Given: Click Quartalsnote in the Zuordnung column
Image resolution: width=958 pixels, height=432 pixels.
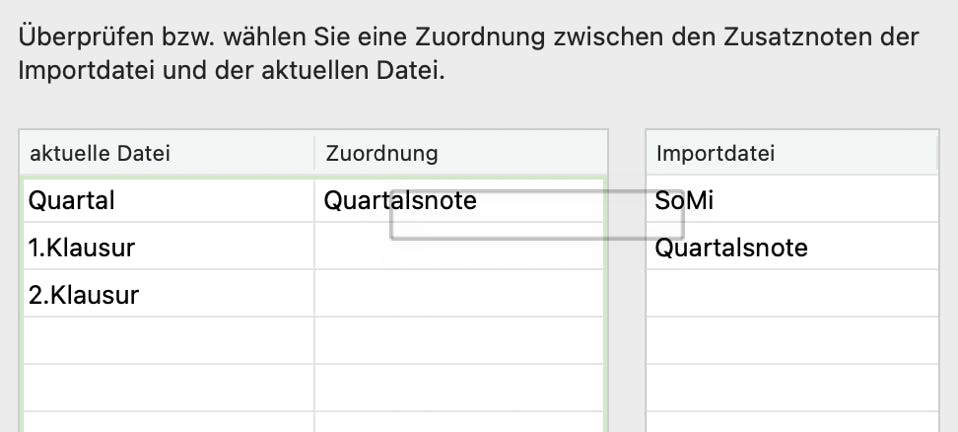Looking at the screenshot, I should point(400,201).
